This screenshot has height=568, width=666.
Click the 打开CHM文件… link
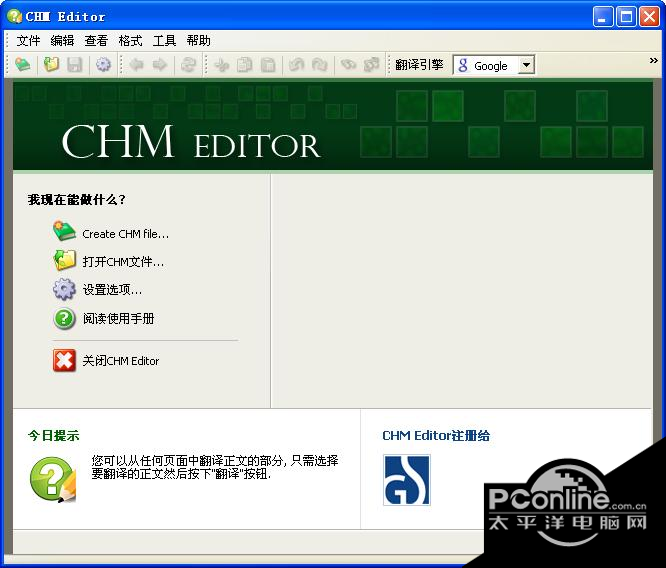click(123, 262)
